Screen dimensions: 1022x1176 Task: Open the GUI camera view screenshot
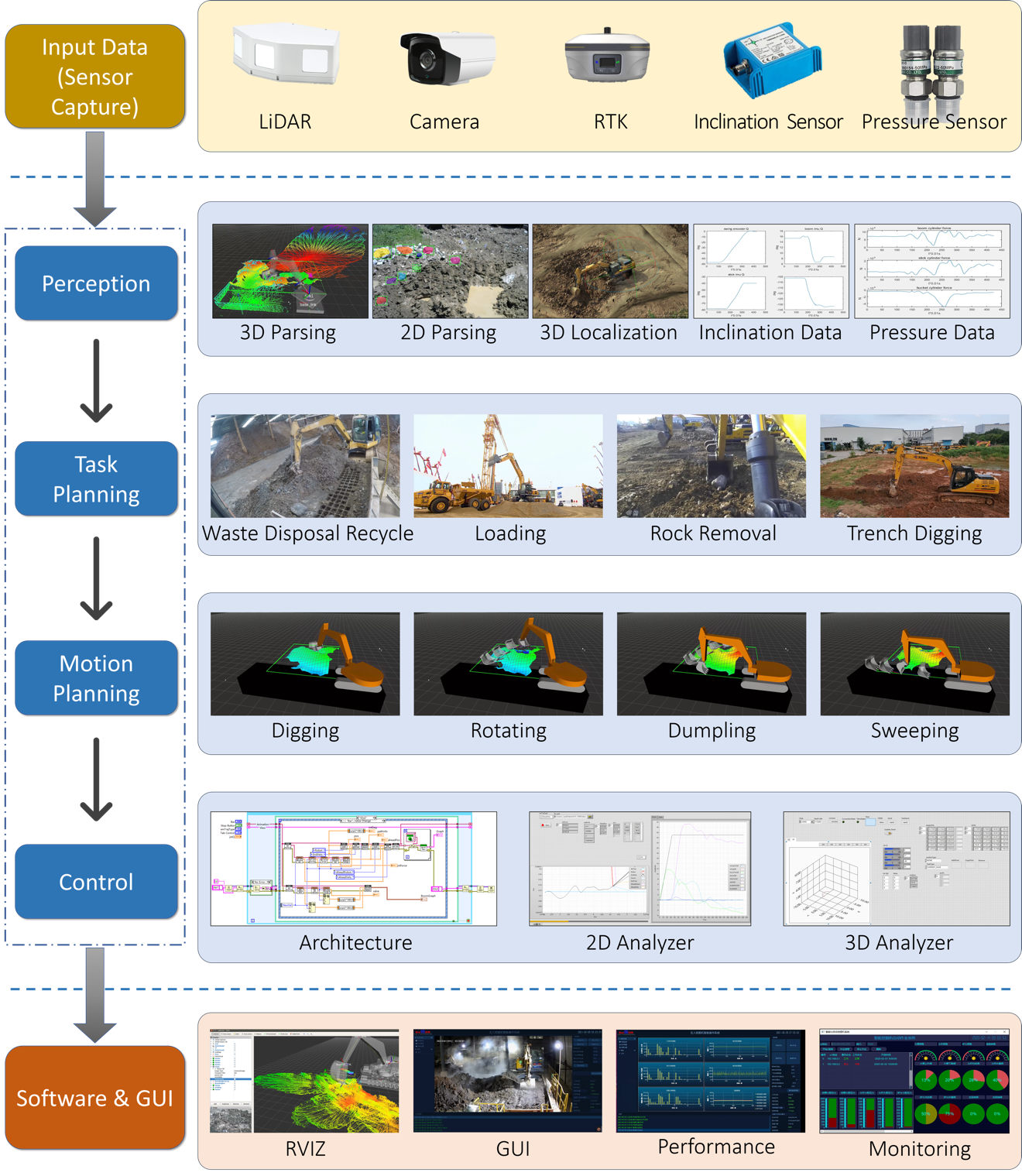point(508,1081)
